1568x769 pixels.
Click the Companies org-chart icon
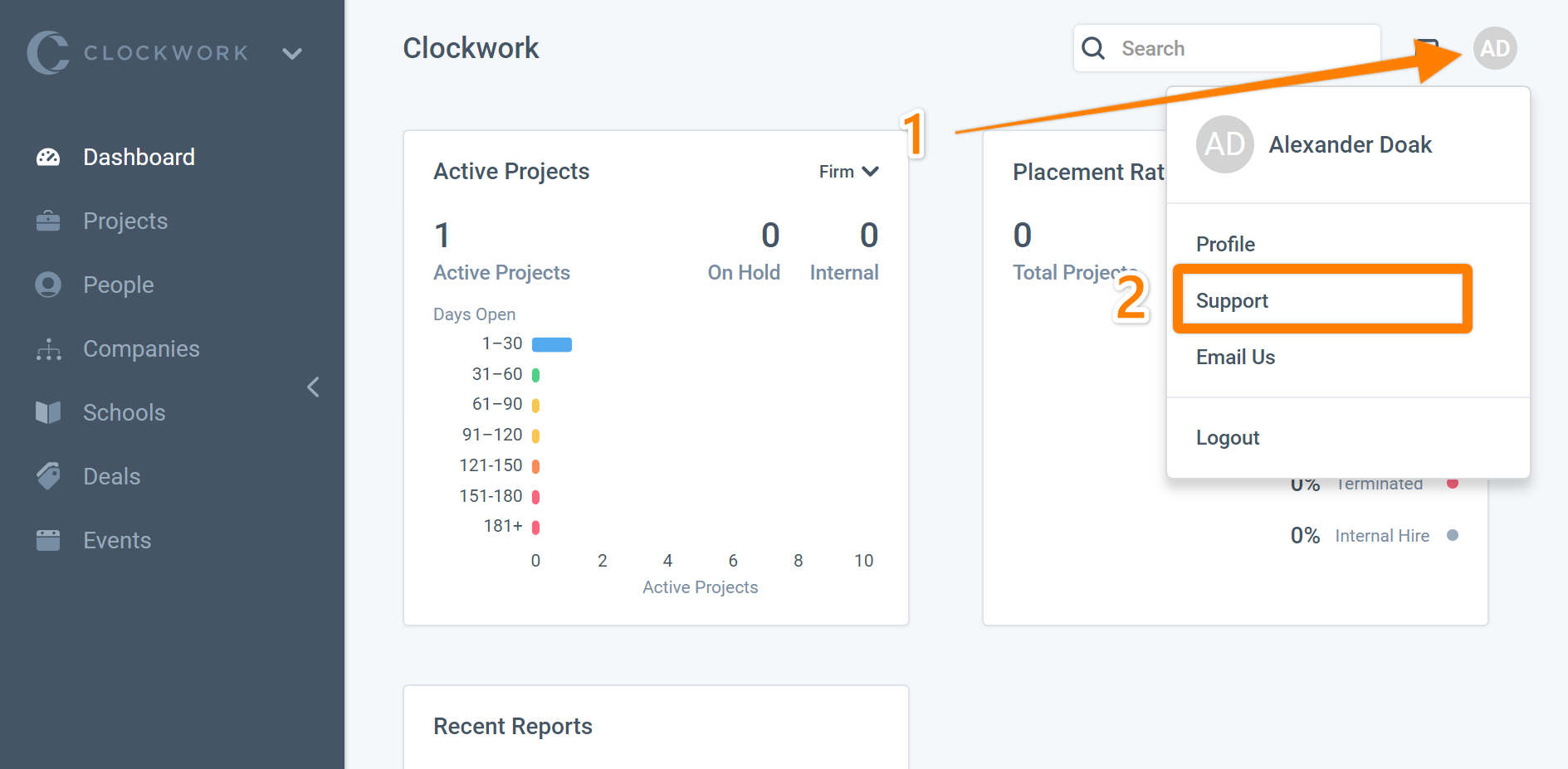point(48,349)
